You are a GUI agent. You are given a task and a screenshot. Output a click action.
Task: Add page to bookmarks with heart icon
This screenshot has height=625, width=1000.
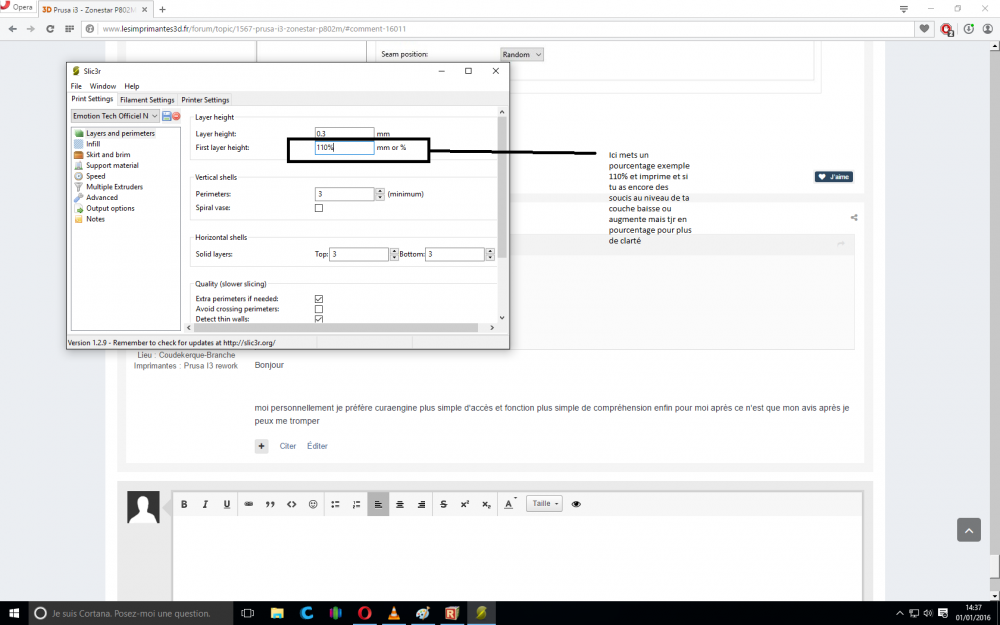tap(924, 29)
